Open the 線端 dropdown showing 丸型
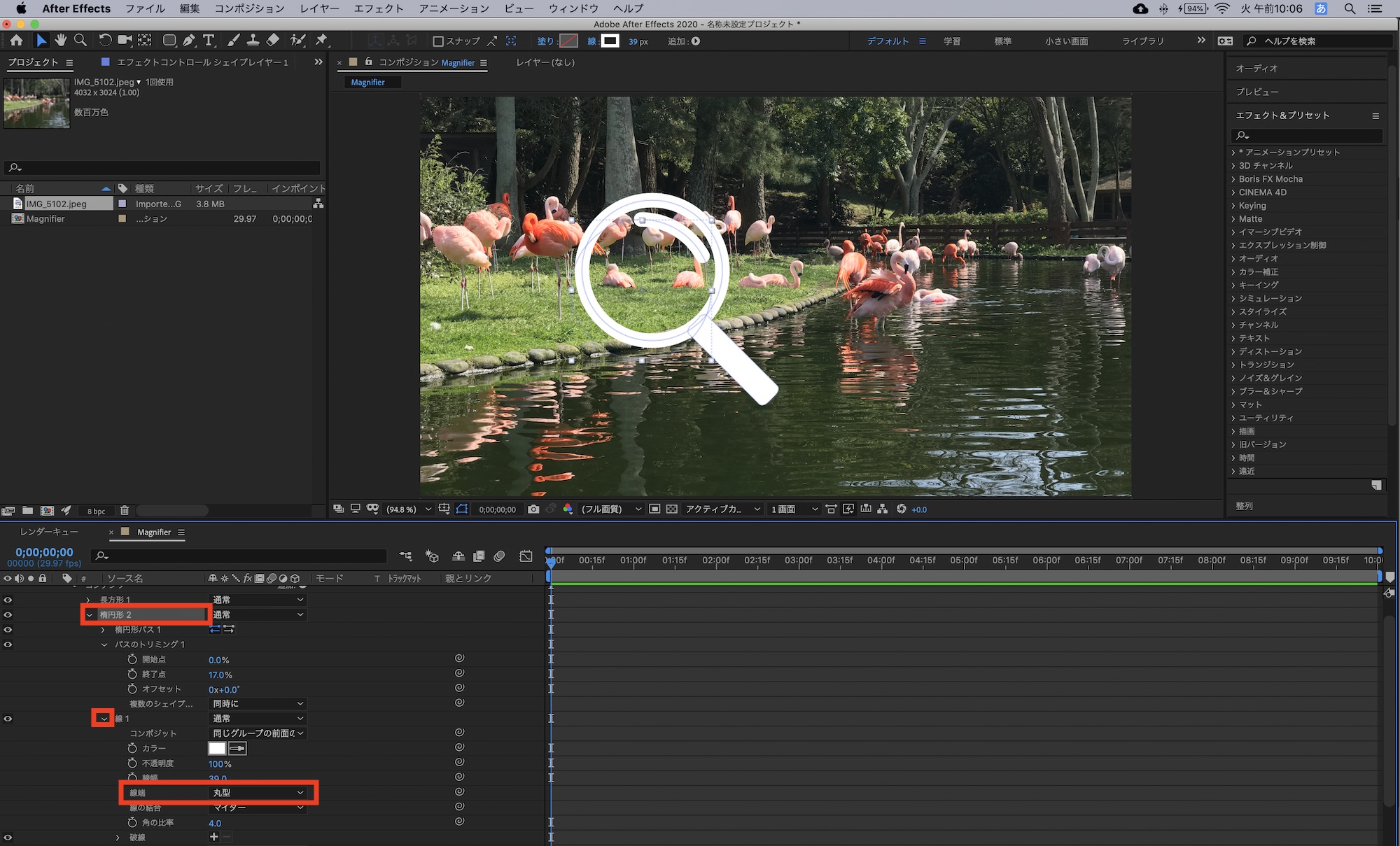 [258, 793]
